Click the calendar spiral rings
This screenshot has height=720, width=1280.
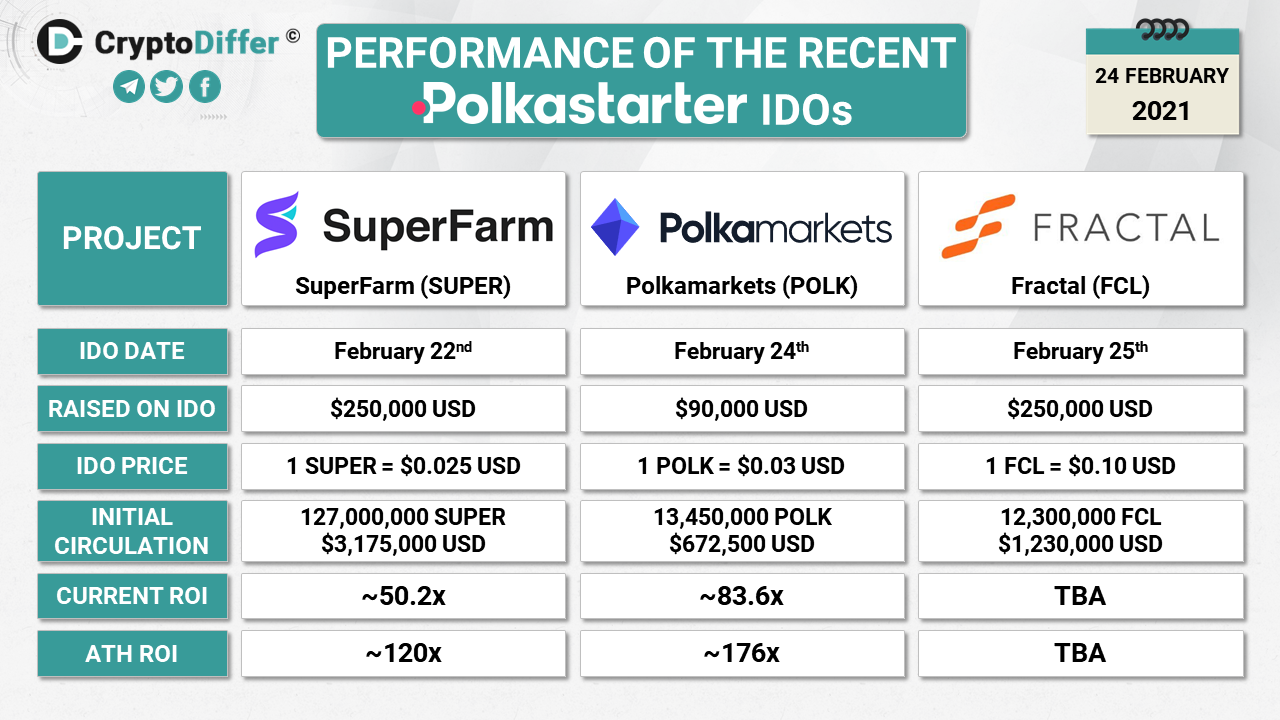coord(1164,28)
